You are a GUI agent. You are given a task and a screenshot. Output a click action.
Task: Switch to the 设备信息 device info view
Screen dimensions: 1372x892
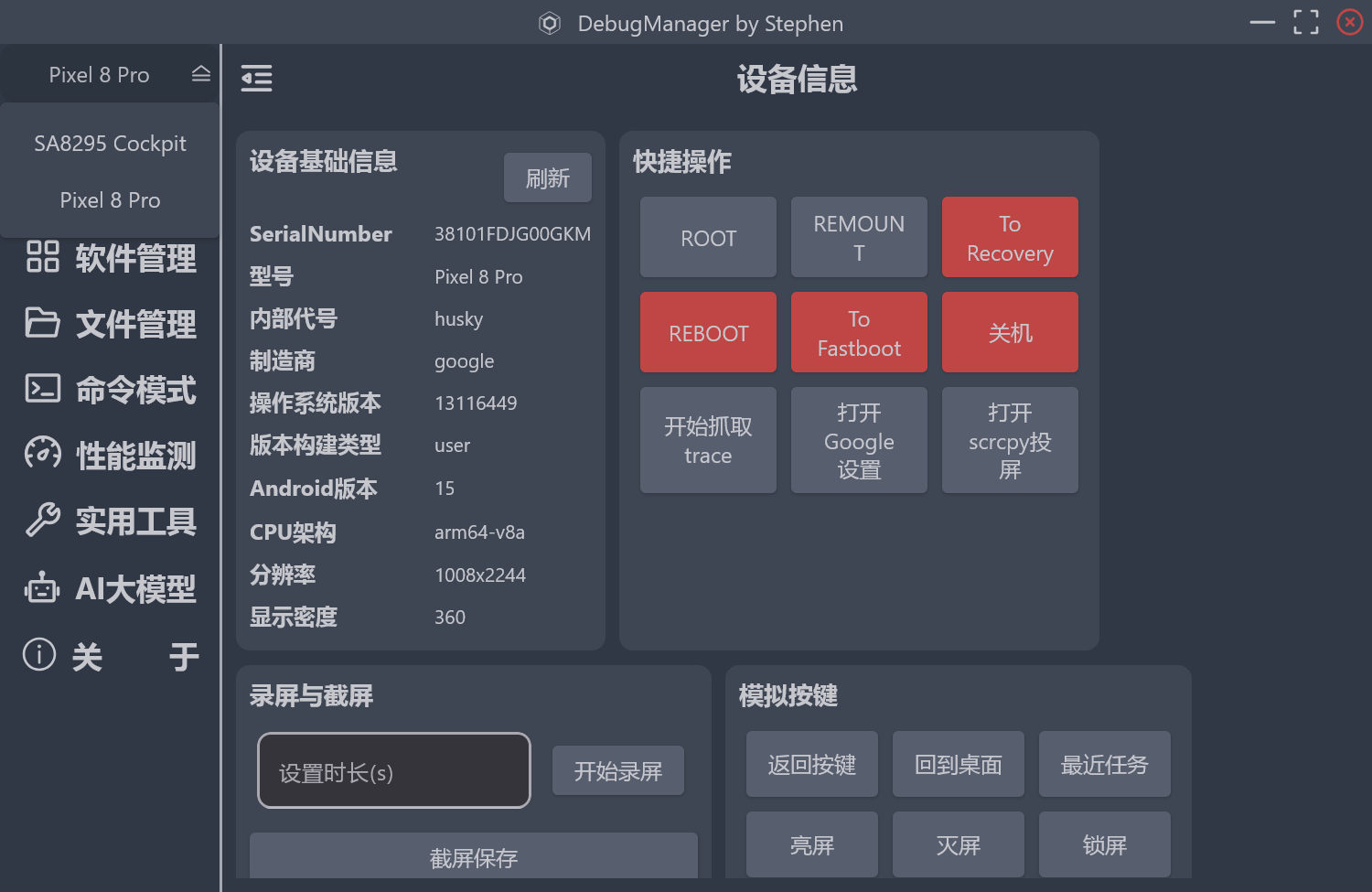point(797,81)
